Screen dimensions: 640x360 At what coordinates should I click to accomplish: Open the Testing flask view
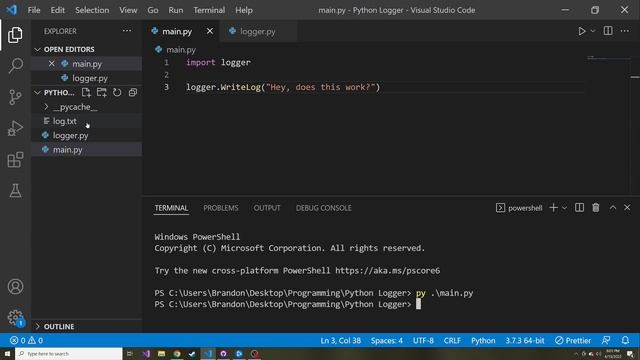pyautogui.click(x=15, y=191)
